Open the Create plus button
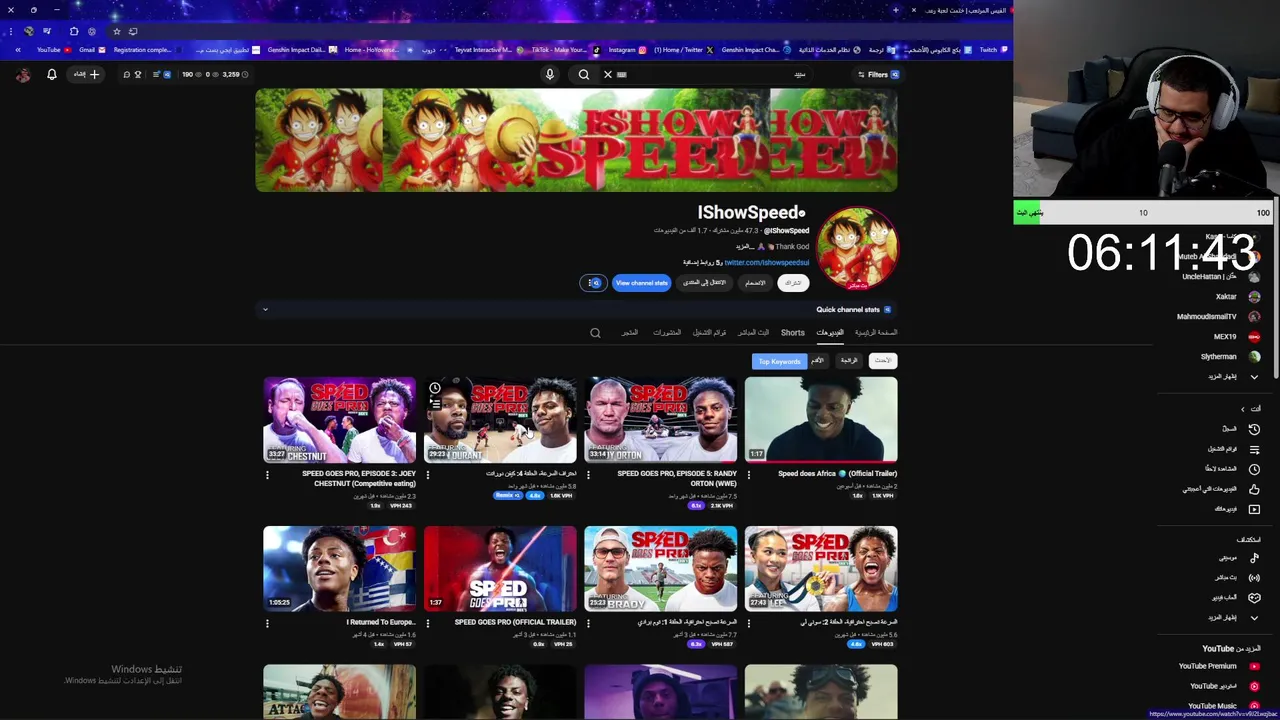 pyautogui.click(x=88, y=74)
